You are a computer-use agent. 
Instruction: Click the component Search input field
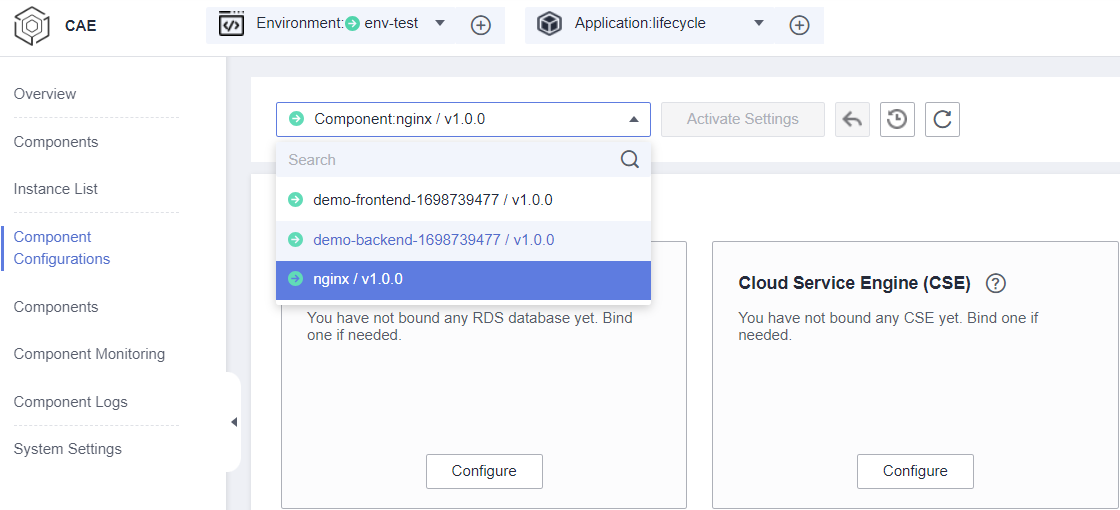(450, 160)
